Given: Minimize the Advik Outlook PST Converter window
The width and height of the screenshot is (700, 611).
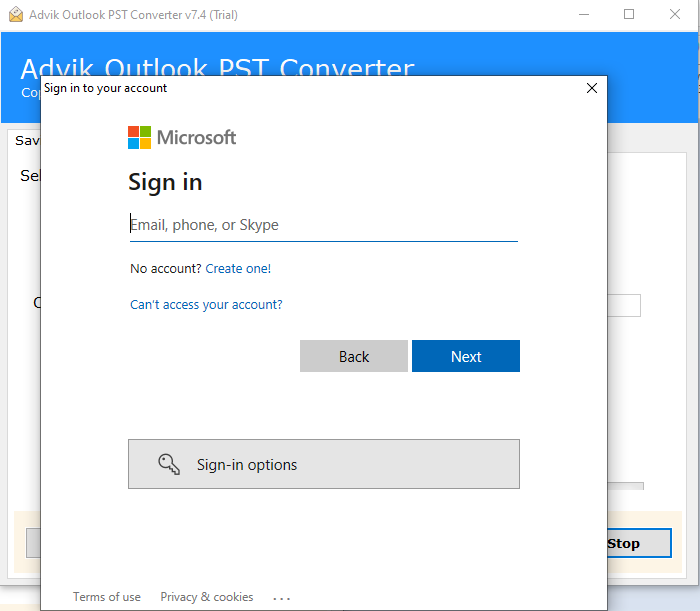Looking at the screenshot, I should point(583,15).
